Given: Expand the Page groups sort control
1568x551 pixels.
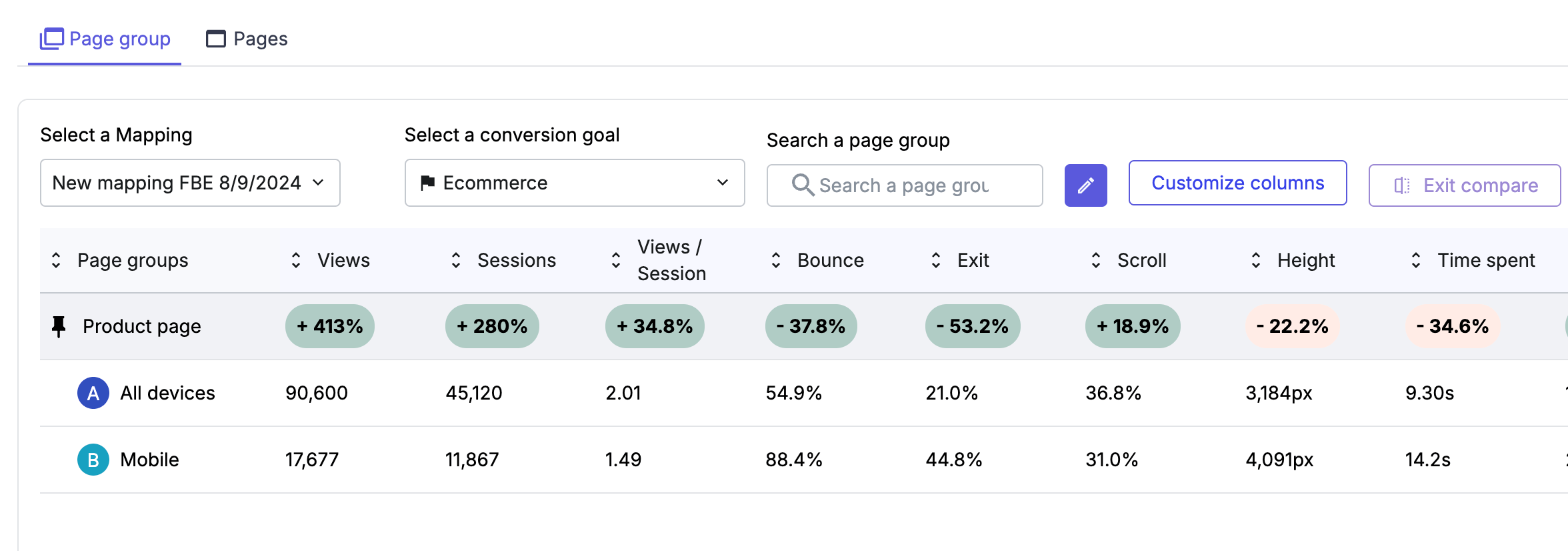Looking at the screenshot, I should tap(57, 260).
